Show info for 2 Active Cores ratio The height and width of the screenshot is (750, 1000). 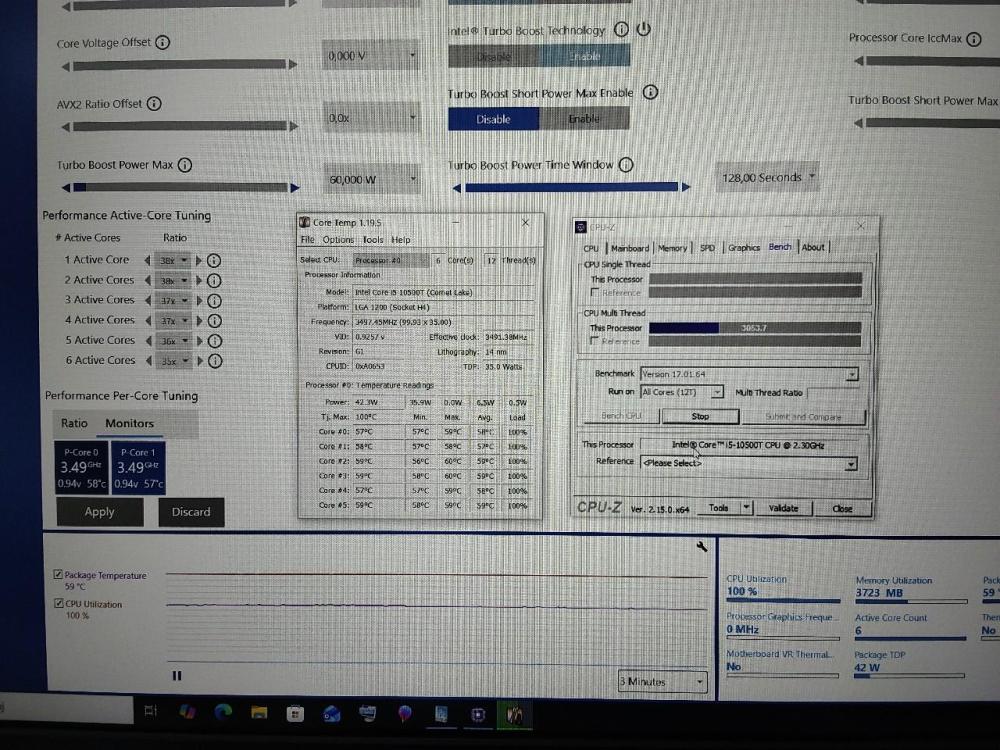tap(214, 281)
